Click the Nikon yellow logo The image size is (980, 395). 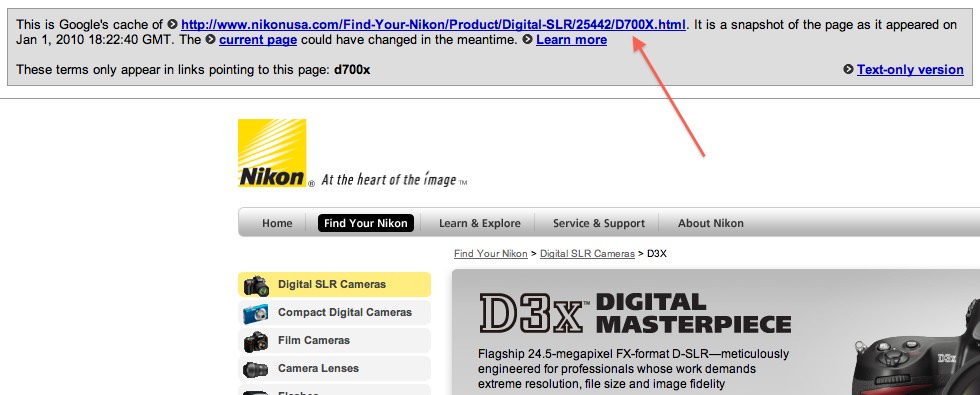(x=272, y=152)
